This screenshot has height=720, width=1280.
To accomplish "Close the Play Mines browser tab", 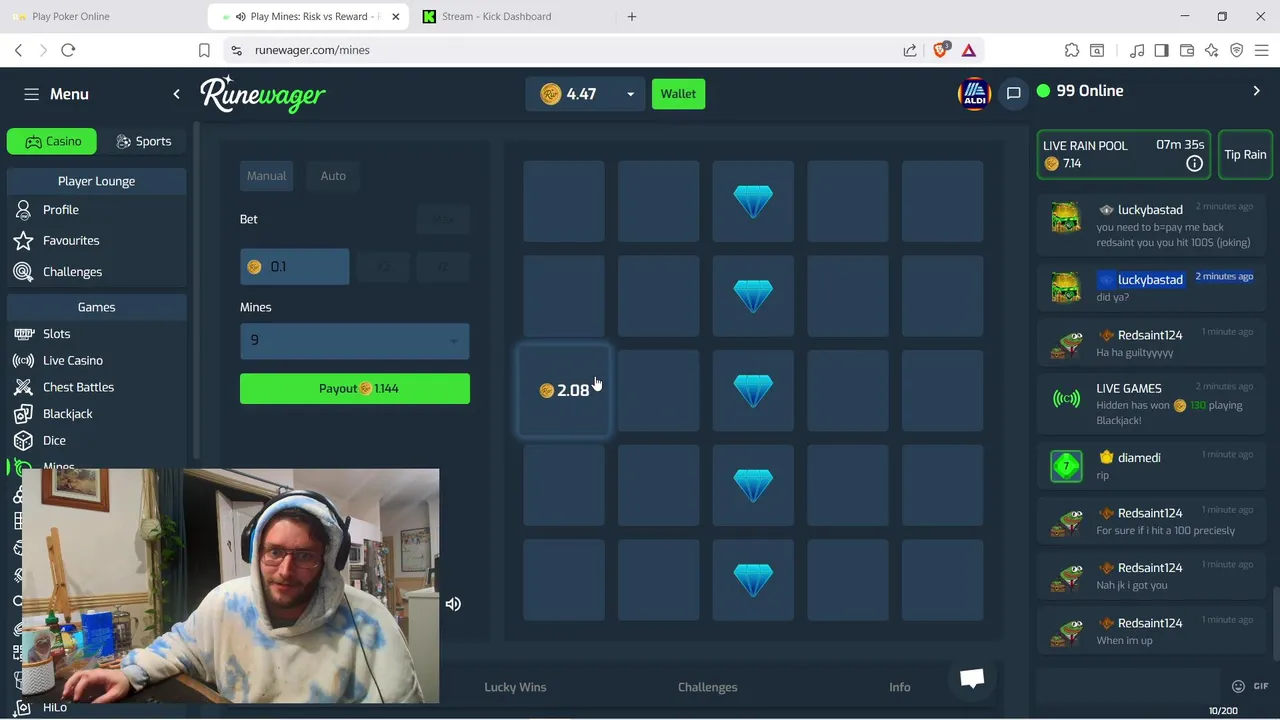I will pos(396,17).
